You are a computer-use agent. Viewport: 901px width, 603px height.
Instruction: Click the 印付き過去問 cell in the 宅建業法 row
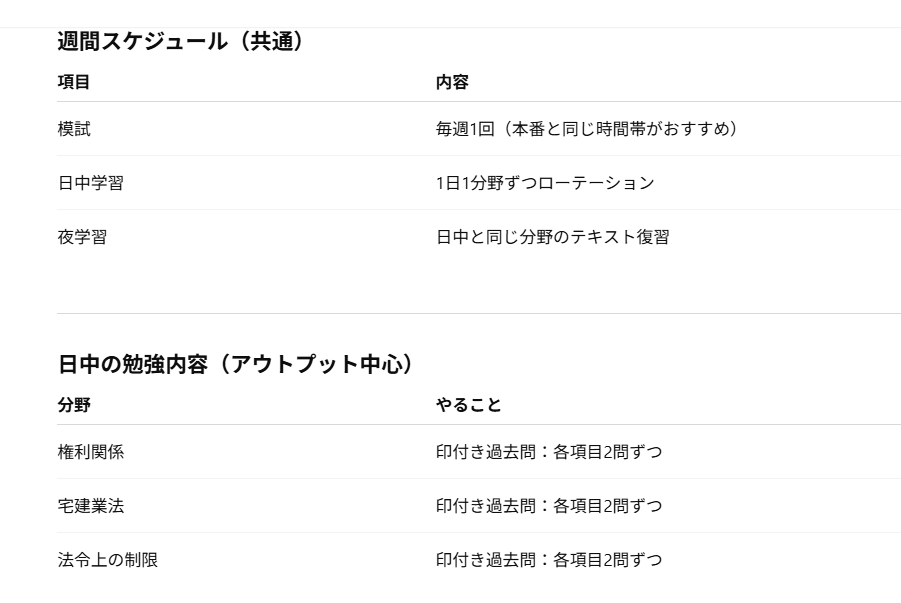[548, 506]
